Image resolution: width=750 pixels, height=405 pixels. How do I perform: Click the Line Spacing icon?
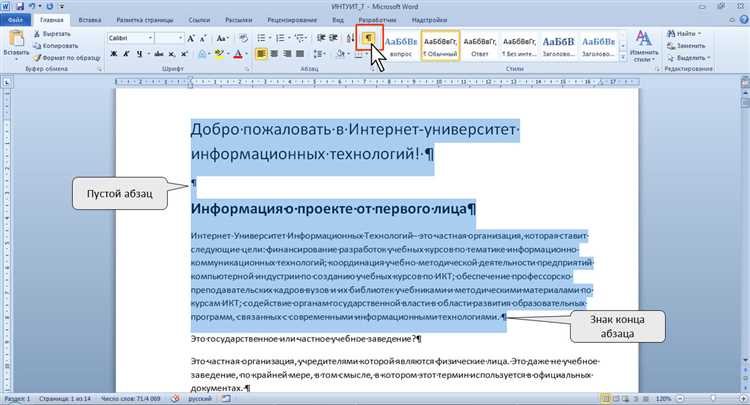tap(319, 54)
